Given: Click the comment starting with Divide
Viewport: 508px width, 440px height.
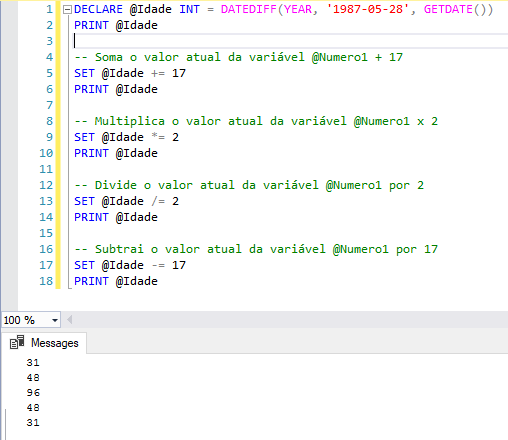Looking at the screenshot, I should click(249, 185).
